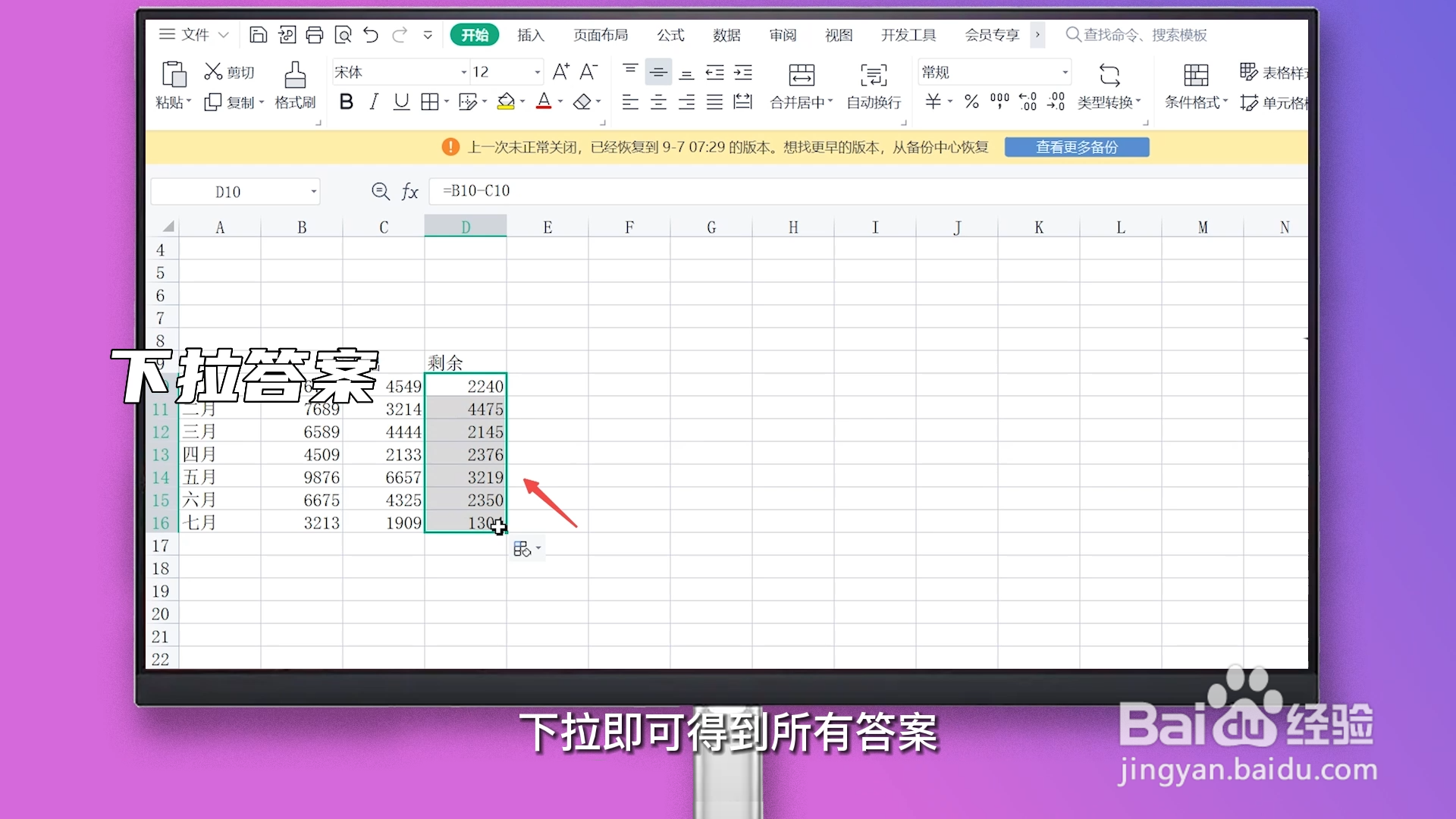Click the Undo arrow
Image resolution: width=1456 pixels, height=819 pixels.
click(371, 35)
